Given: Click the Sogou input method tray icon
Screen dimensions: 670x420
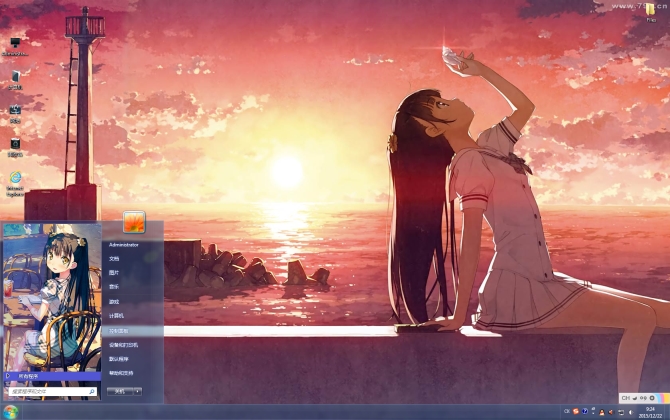Looking at the screenshot, I should 576,411.
